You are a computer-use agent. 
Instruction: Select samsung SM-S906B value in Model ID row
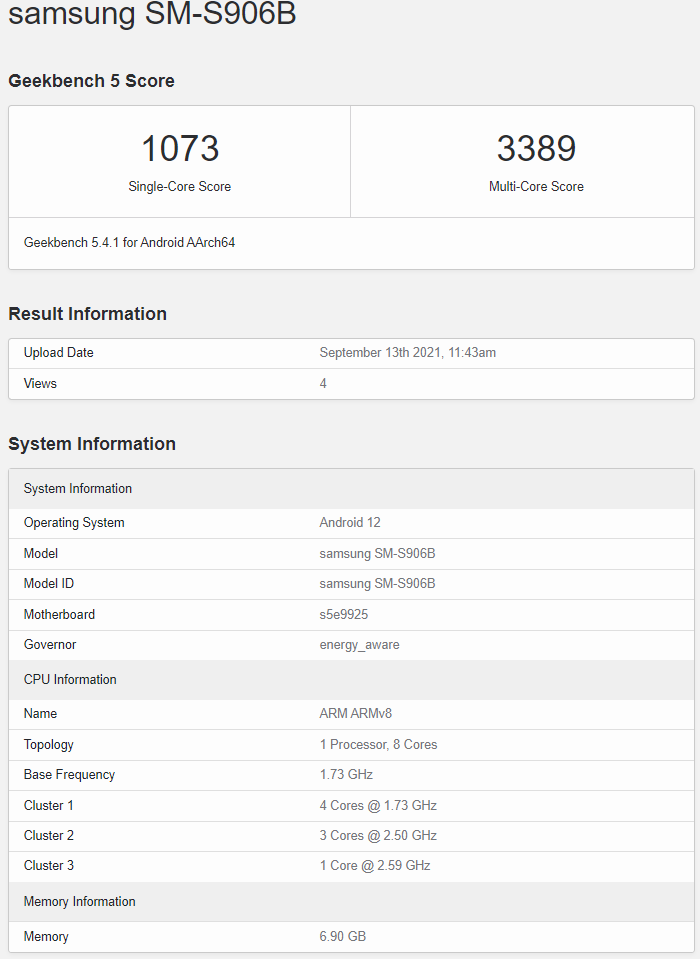(x=377, y=583)
